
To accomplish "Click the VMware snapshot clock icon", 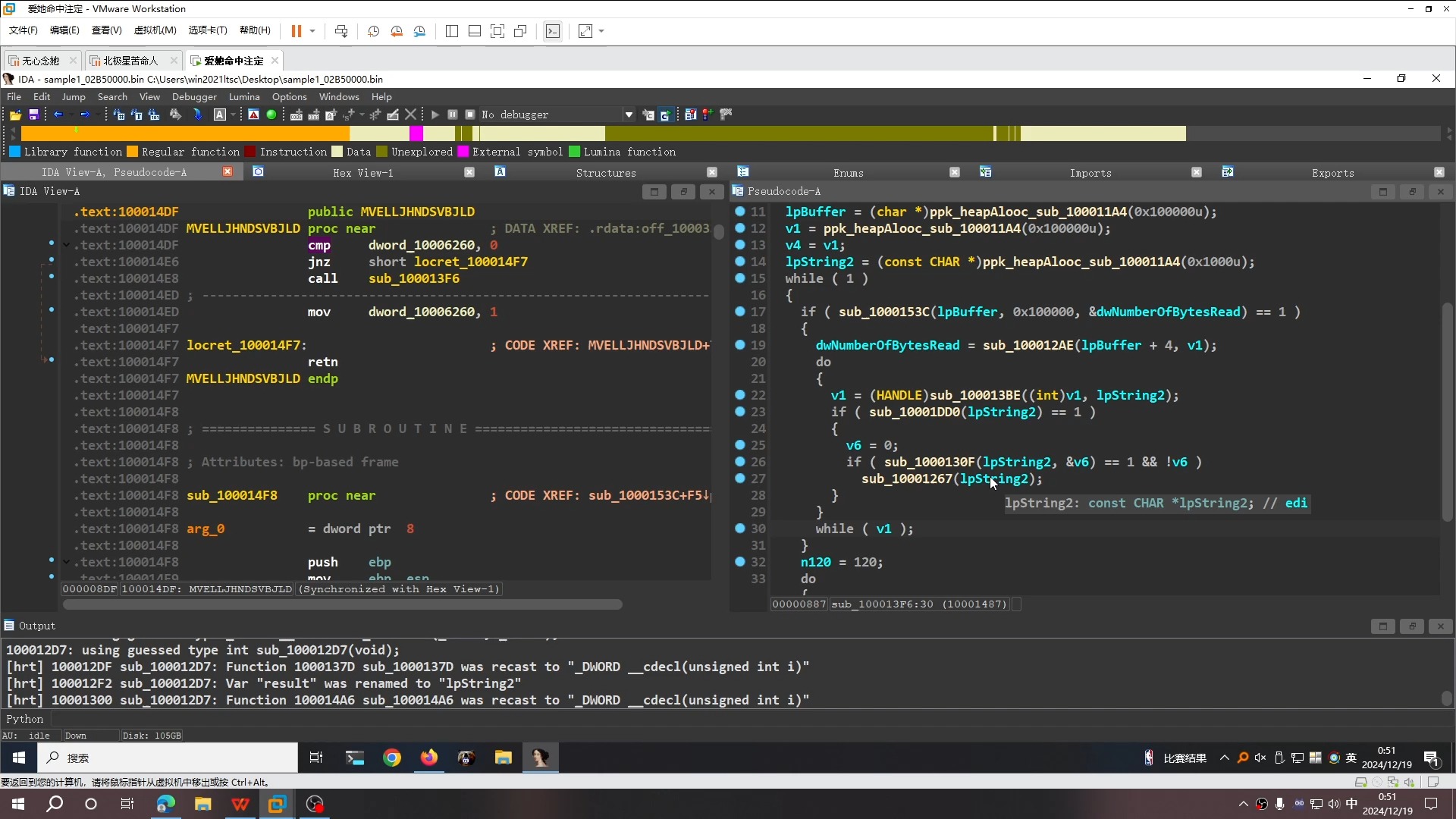I will [373, 31].
